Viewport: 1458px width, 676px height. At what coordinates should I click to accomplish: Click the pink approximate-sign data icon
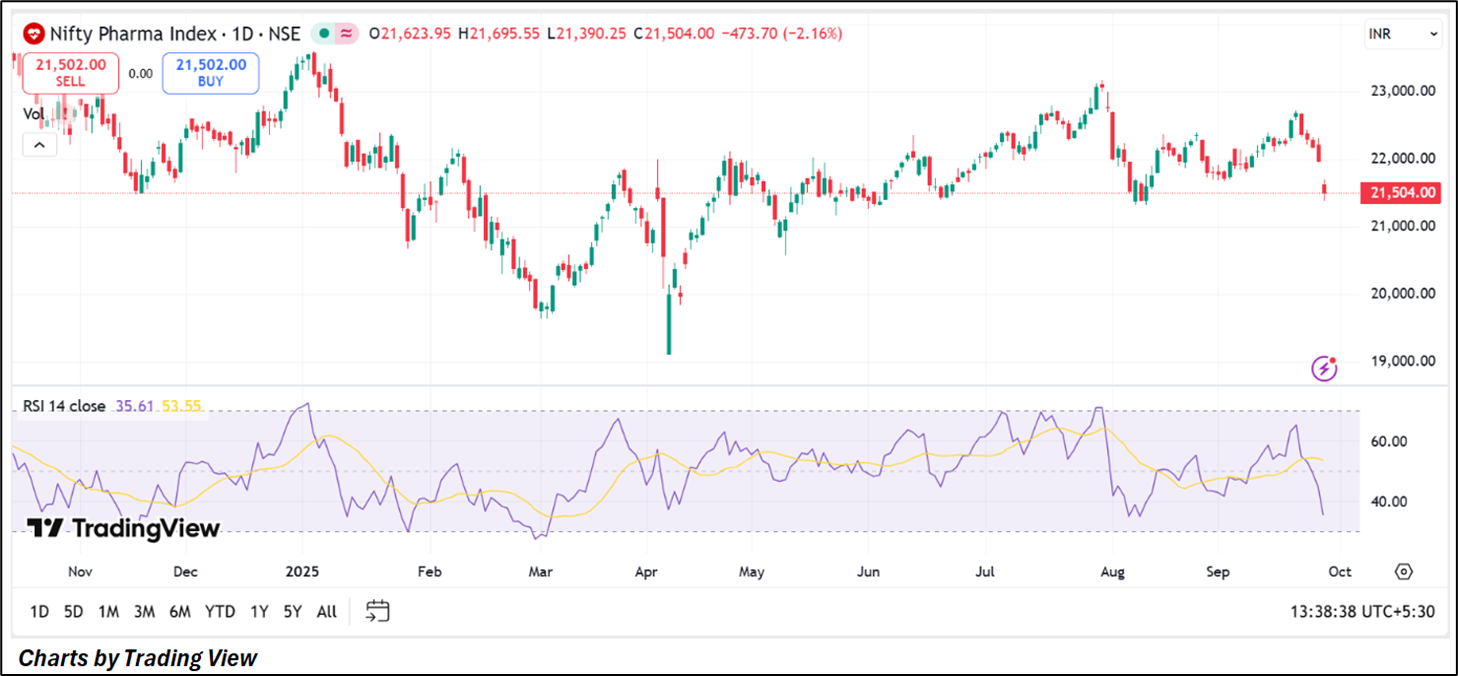pyautogui.click(x=347, y=33)
